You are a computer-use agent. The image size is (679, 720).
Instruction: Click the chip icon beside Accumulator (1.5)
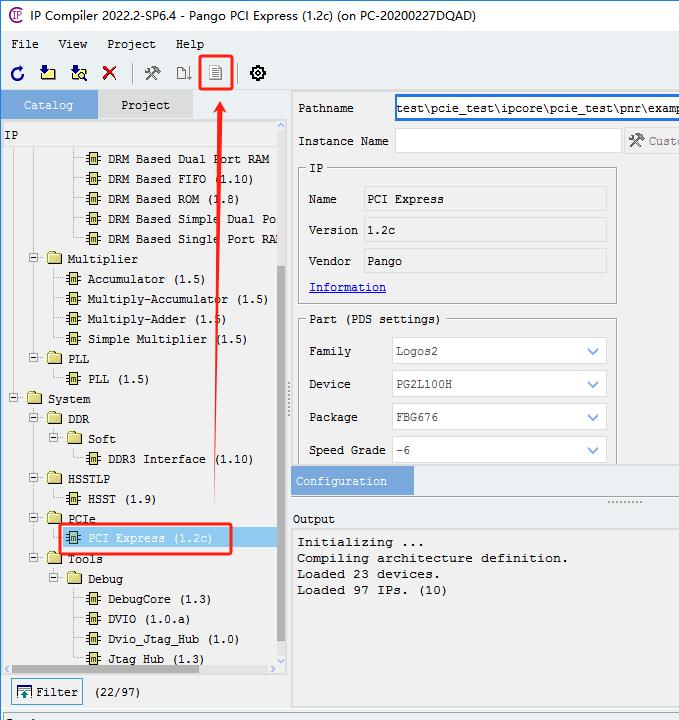[73, 279]
